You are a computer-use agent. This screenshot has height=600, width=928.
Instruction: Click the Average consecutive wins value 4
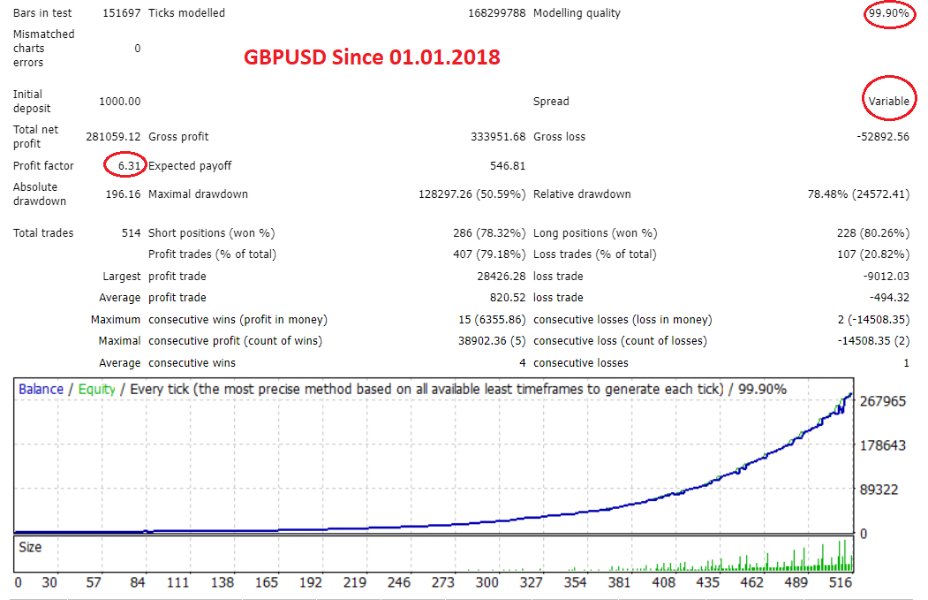click(x=522, y=363)
